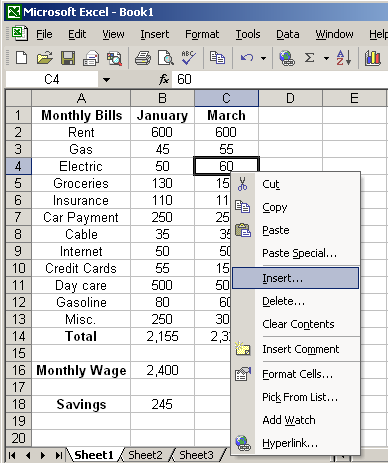Open the Chart Wizard icon
Image resolution: width=388 pixels, height=463 pixels.
[373, 58]
